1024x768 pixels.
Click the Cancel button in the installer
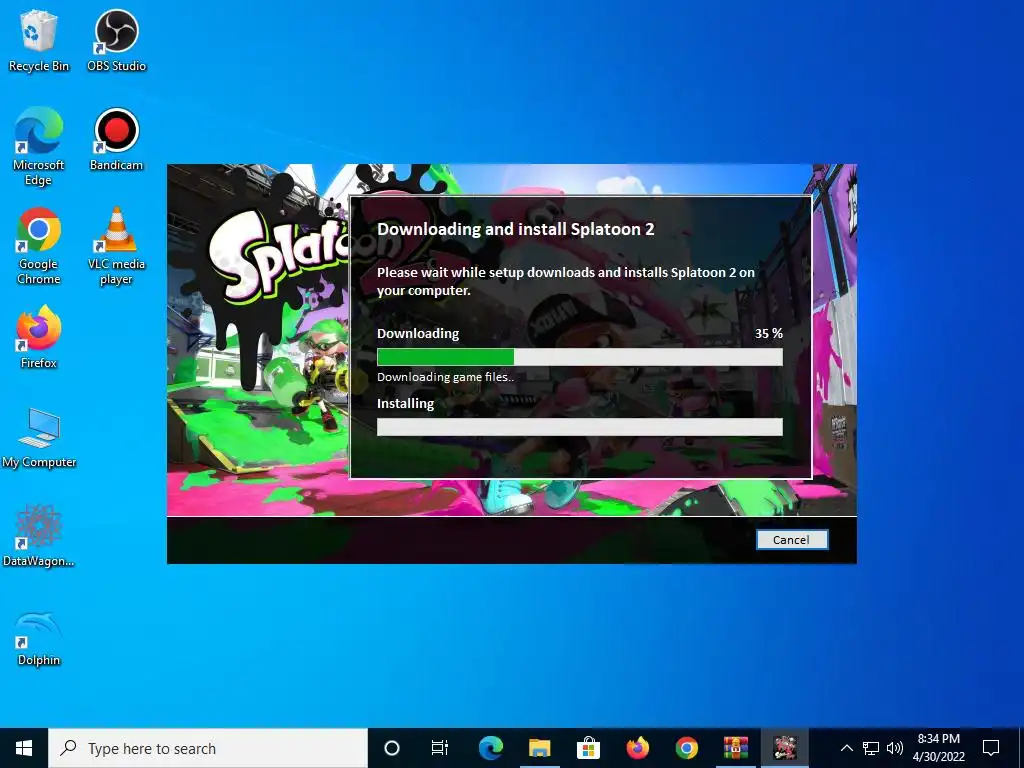coord(792,539)
